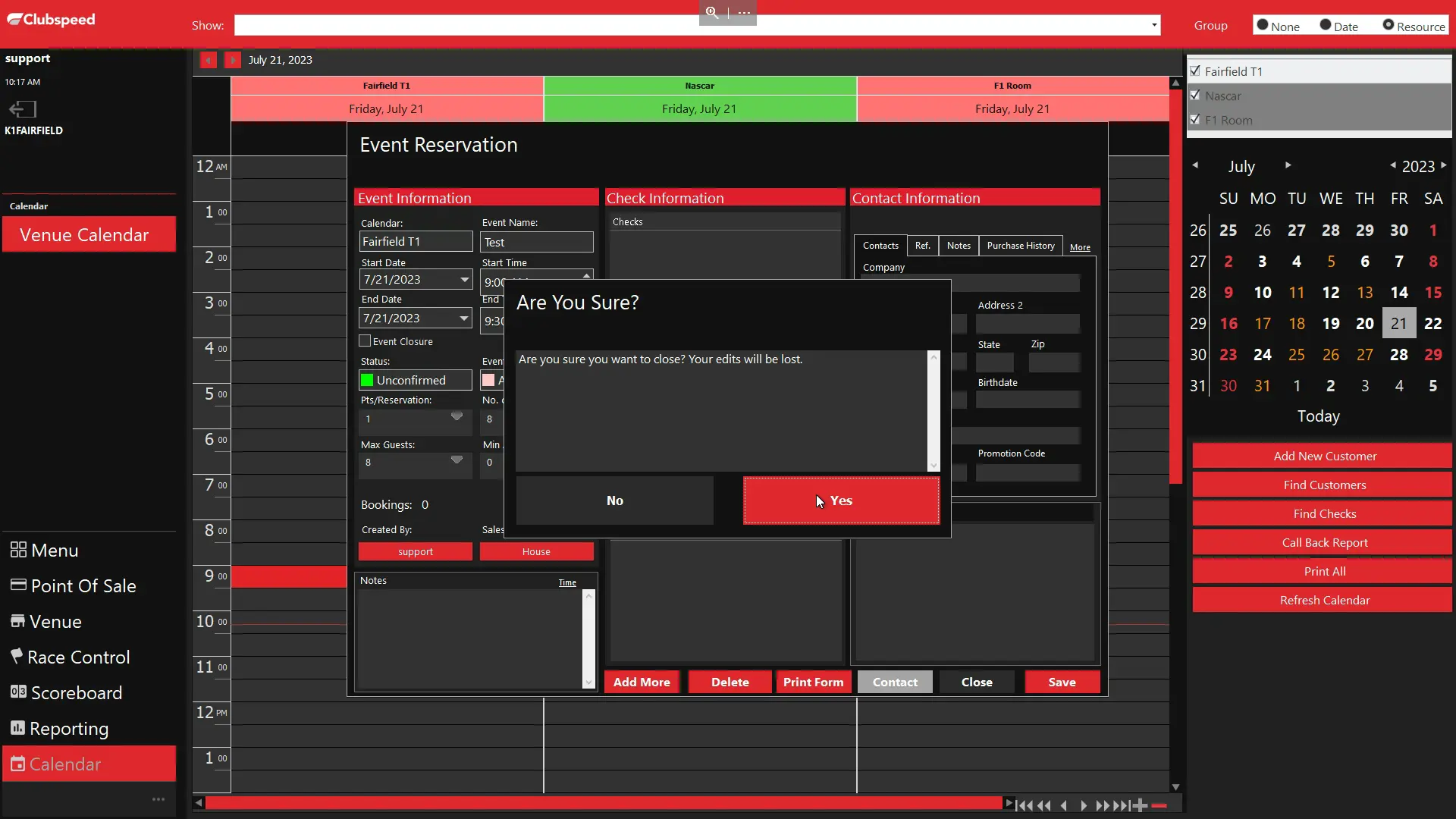Select the None group radio button
The image size is (1456, 819).
coord(1263,25)
